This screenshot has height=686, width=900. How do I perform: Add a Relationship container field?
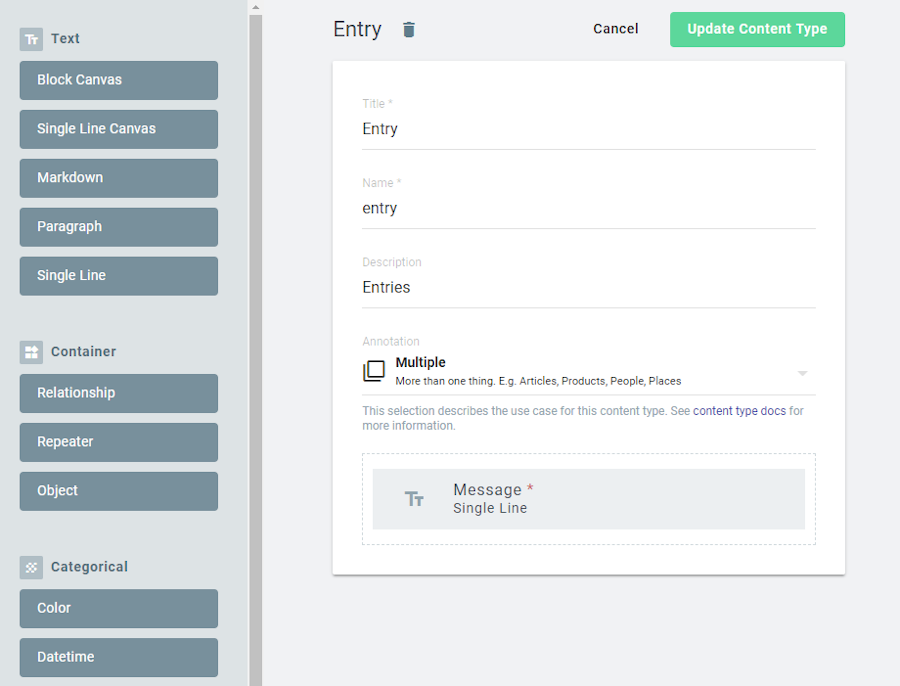pyautogui.click(x=119, y=393)
